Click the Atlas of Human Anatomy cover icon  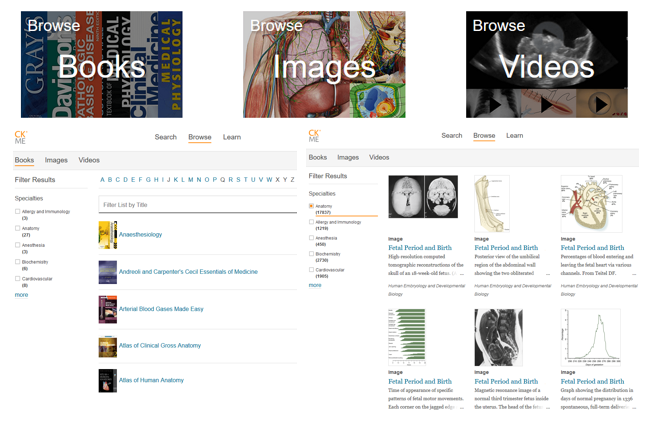tap(107, 380)
